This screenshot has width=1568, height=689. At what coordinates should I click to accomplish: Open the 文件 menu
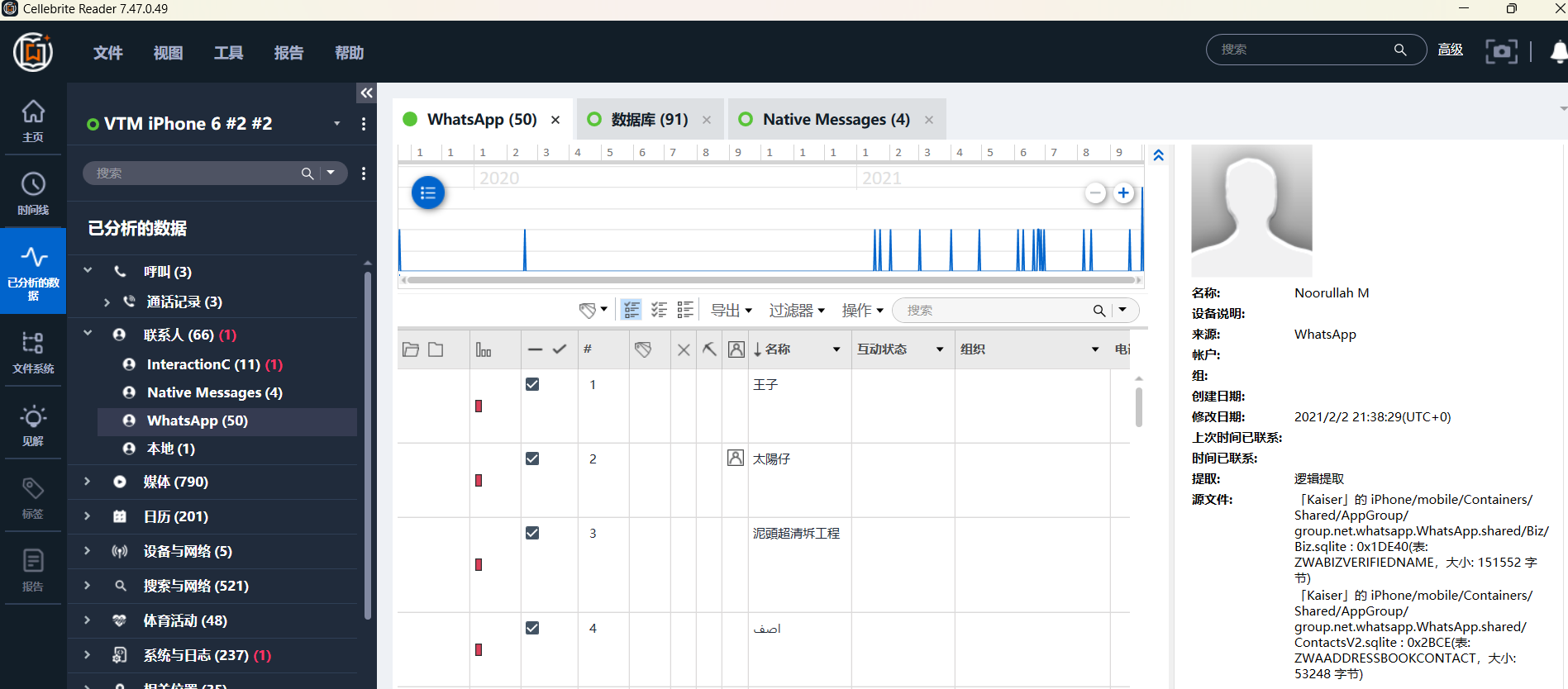point(108,53)
